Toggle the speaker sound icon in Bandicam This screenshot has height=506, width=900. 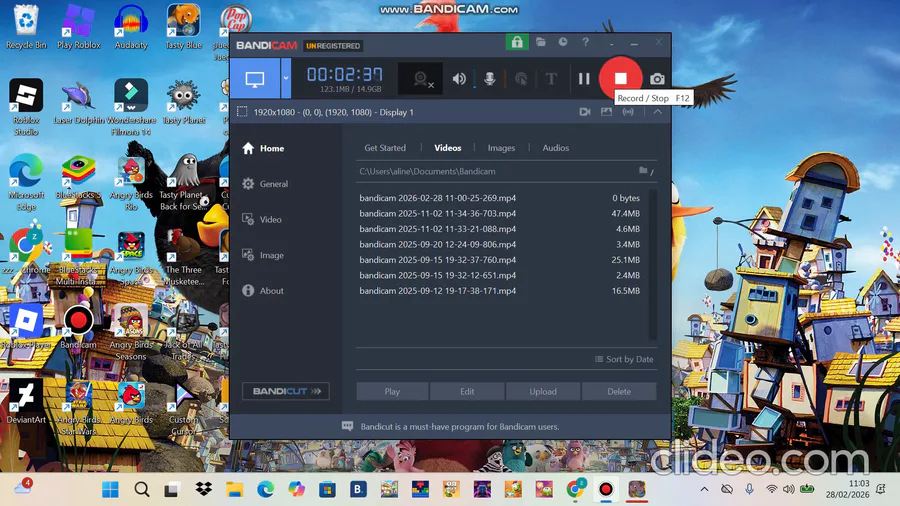pos(459,79)
